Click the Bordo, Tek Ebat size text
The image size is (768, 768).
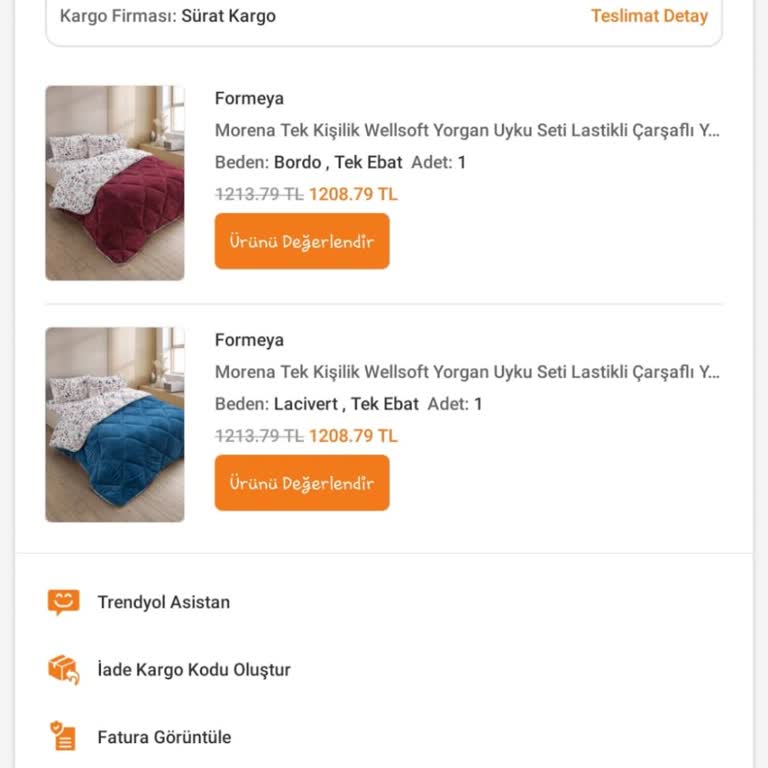point(338,162)
